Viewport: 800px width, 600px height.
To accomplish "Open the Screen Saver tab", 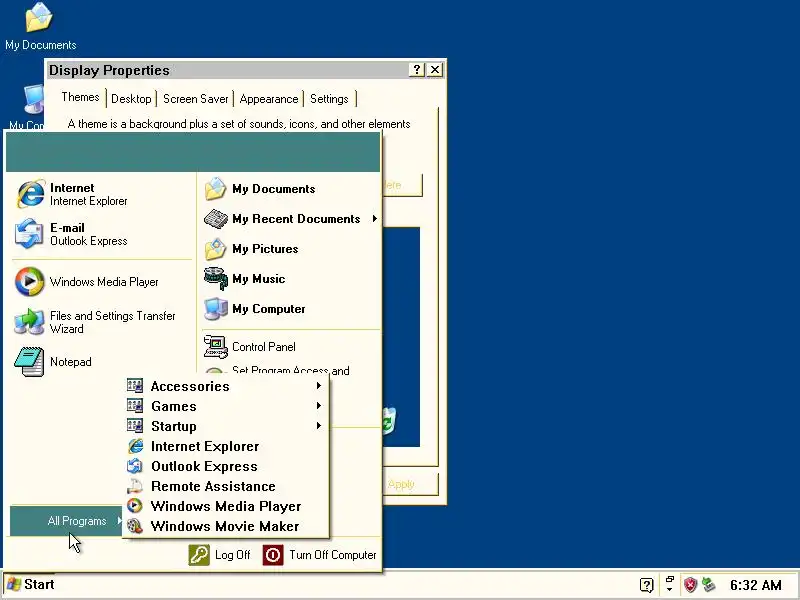I will tap(195, 99).
